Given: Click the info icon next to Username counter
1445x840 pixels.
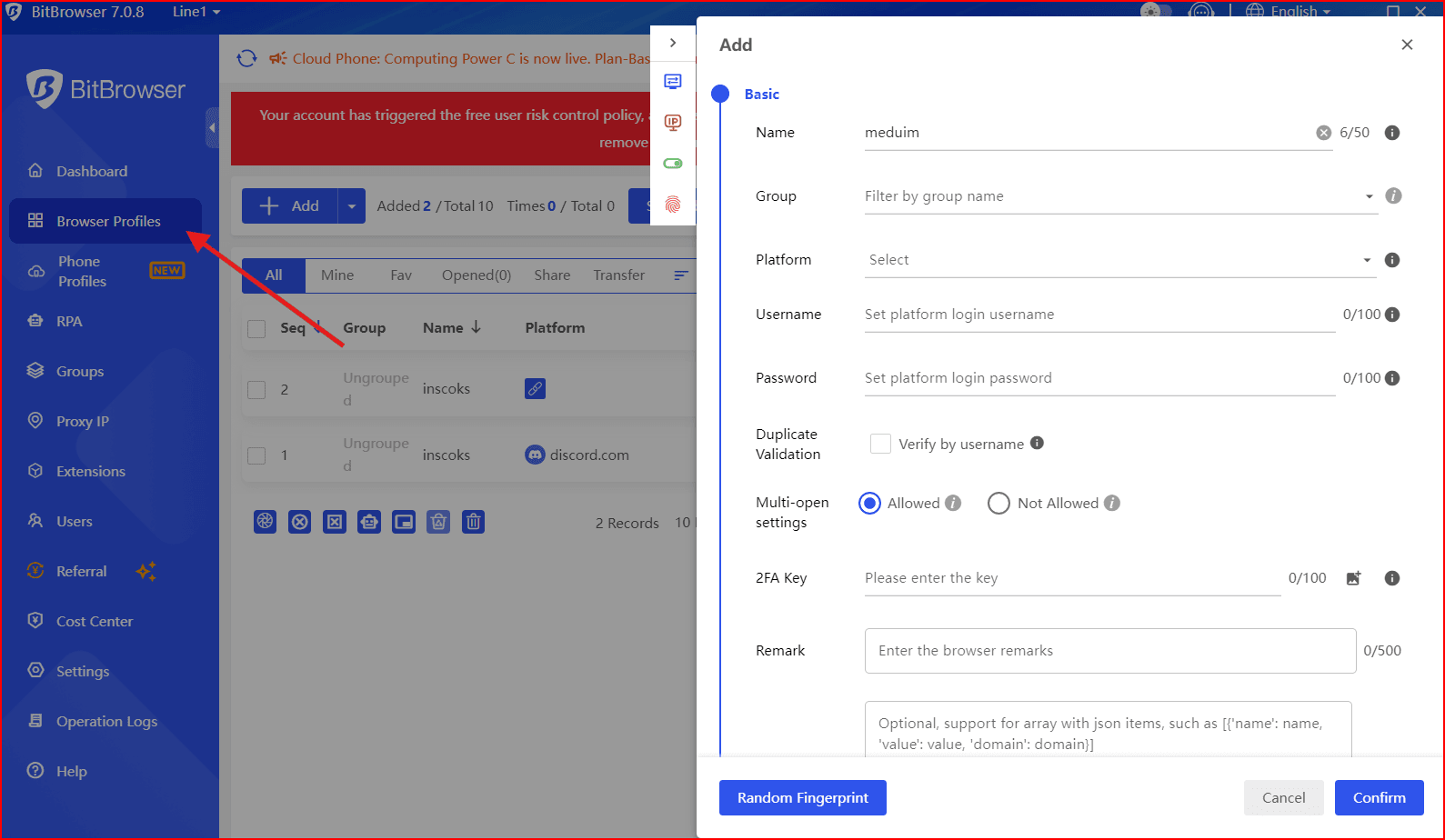Looking at the screenshot, I should tap(1392, 315).
